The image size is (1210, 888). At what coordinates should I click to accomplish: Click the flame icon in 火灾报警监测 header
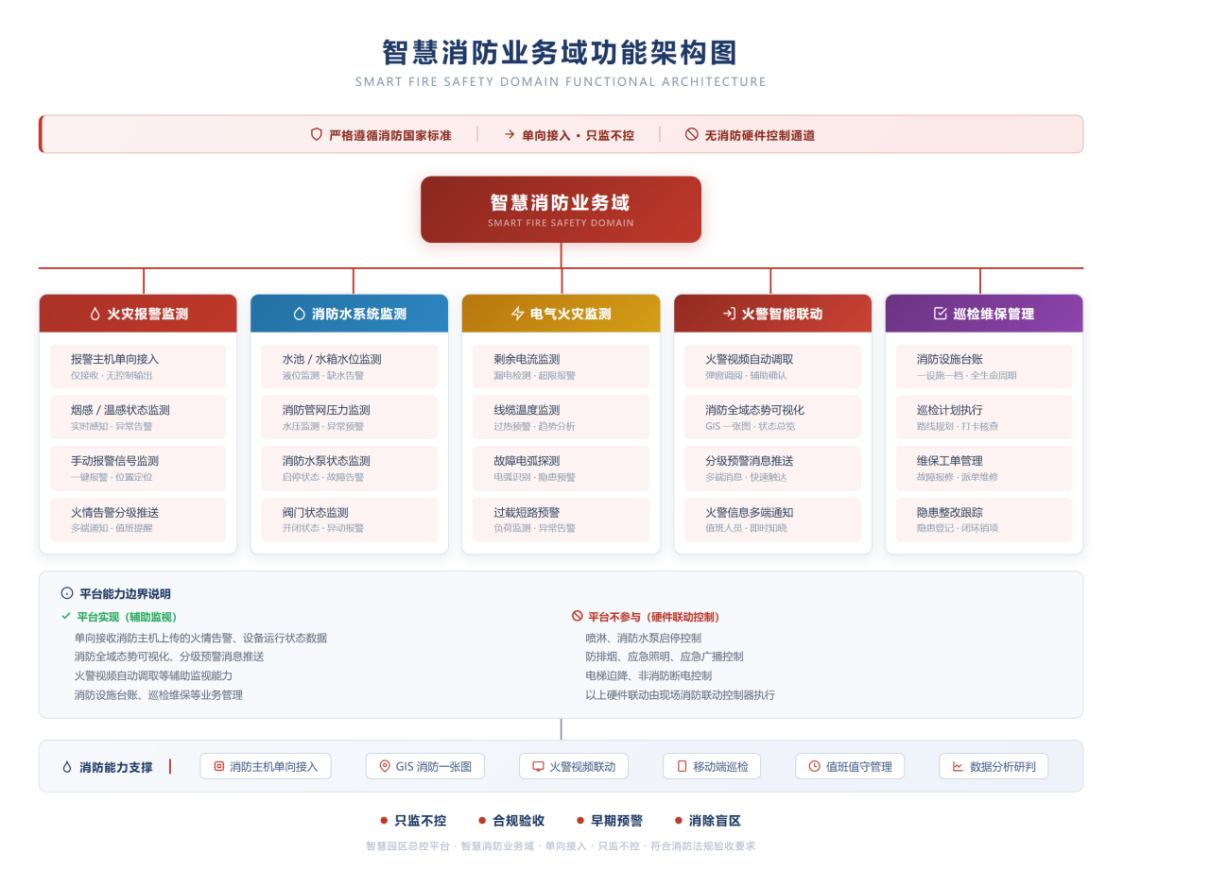(x=95, y=314)
